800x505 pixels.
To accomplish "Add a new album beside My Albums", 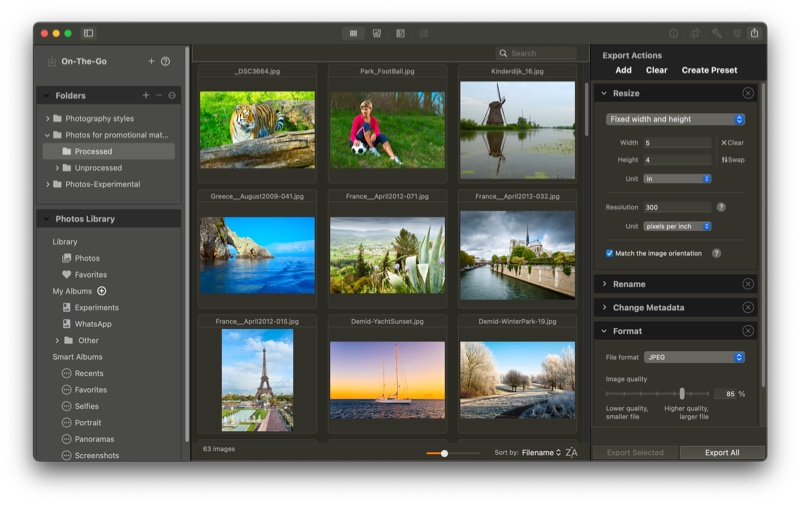I will tap(102, 291).
